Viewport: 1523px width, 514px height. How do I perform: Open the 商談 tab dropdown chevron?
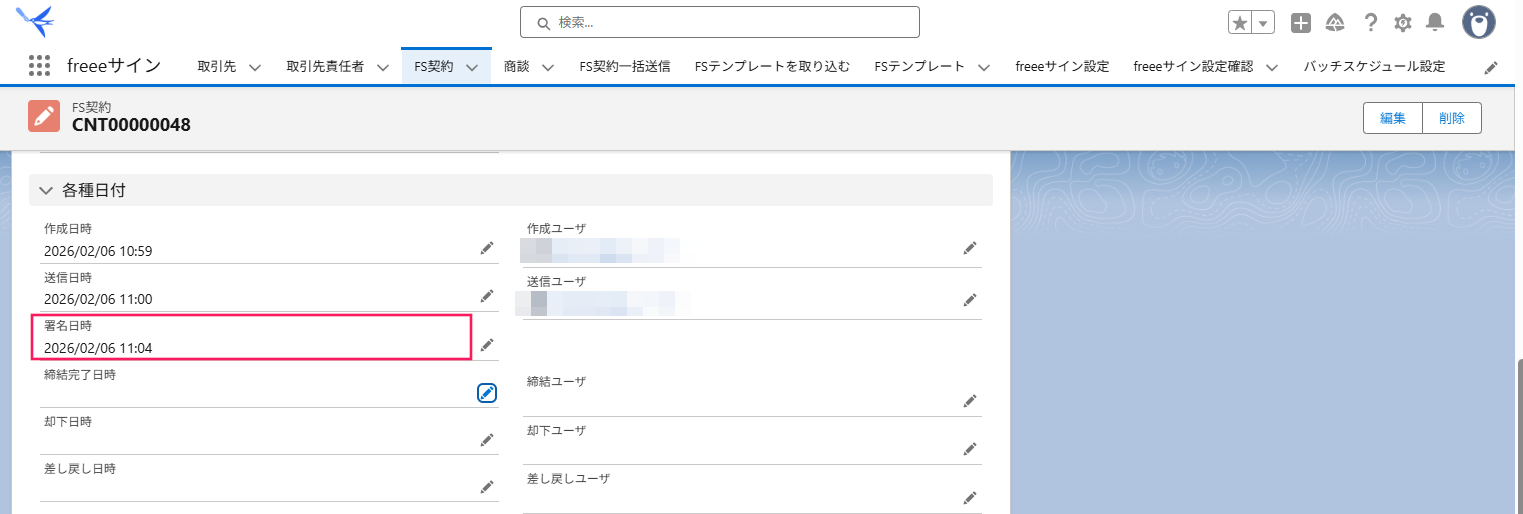pyautogui.click(x=548, y=67)
